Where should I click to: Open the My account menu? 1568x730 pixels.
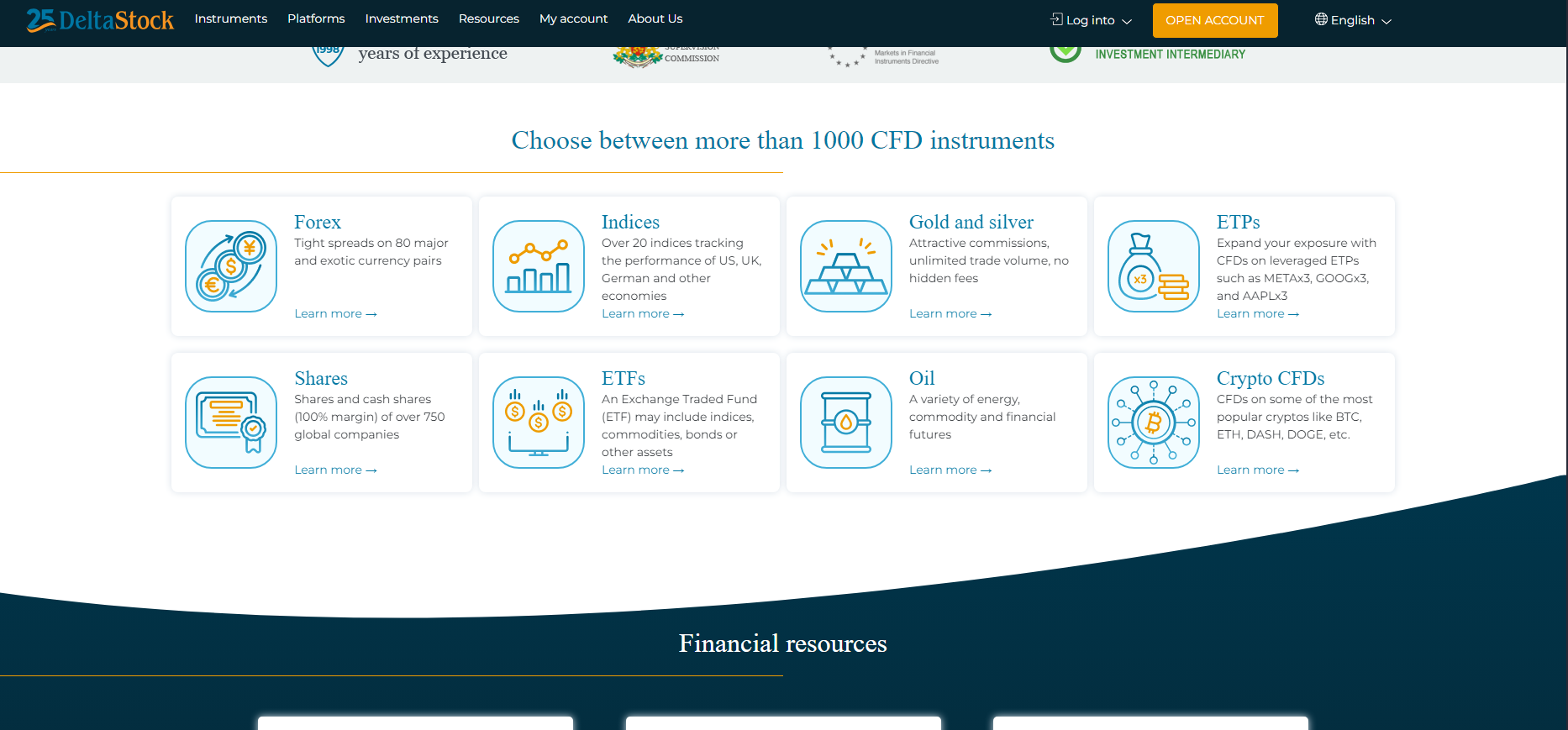(573, 18)
